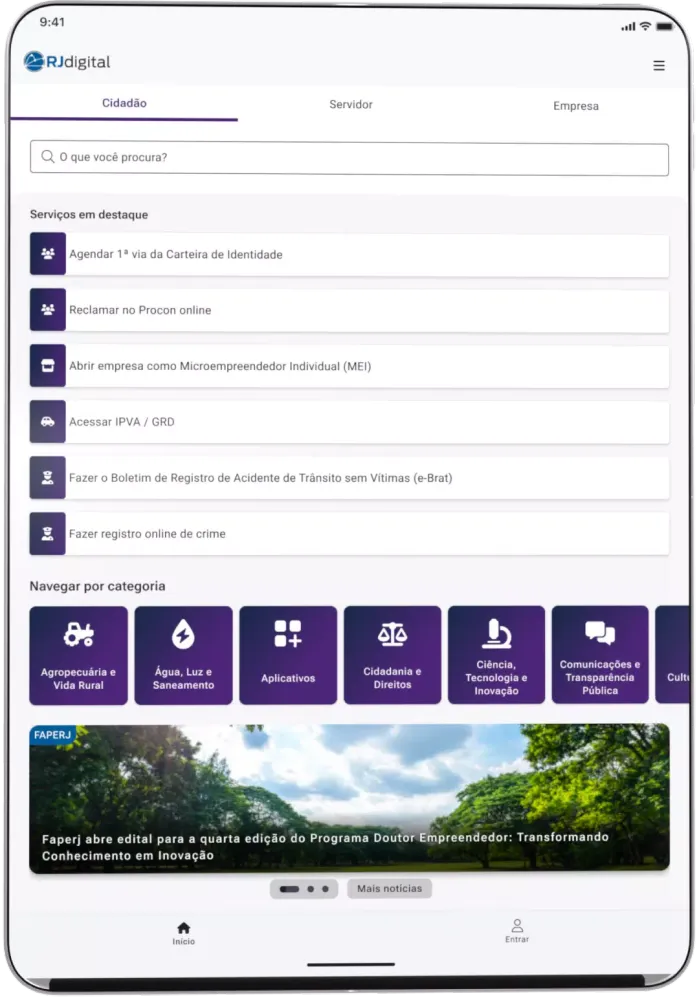The height and width of the screenshot is (1000, 699).
Task: Open the Aplicativos category tile
Action: [x=288, y=655]
